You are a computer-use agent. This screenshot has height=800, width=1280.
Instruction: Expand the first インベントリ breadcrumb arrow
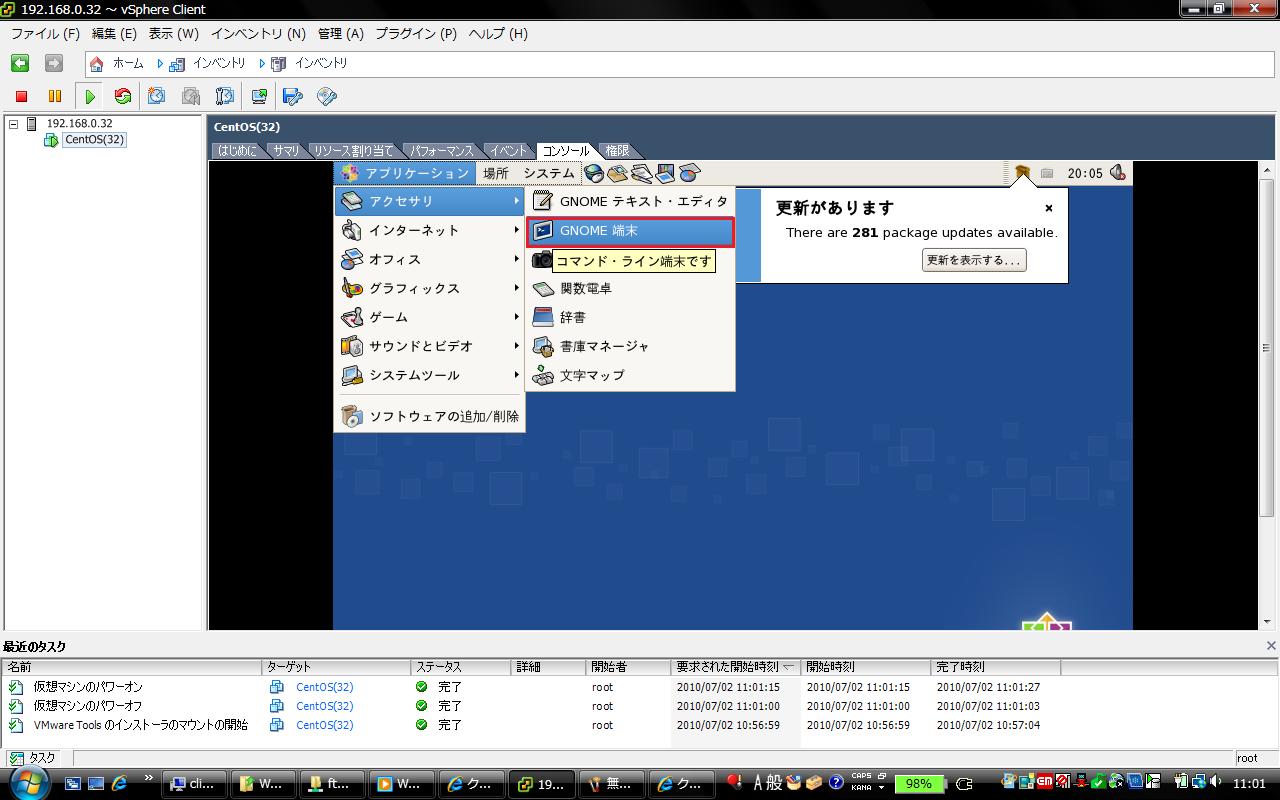tap(160, 63)
